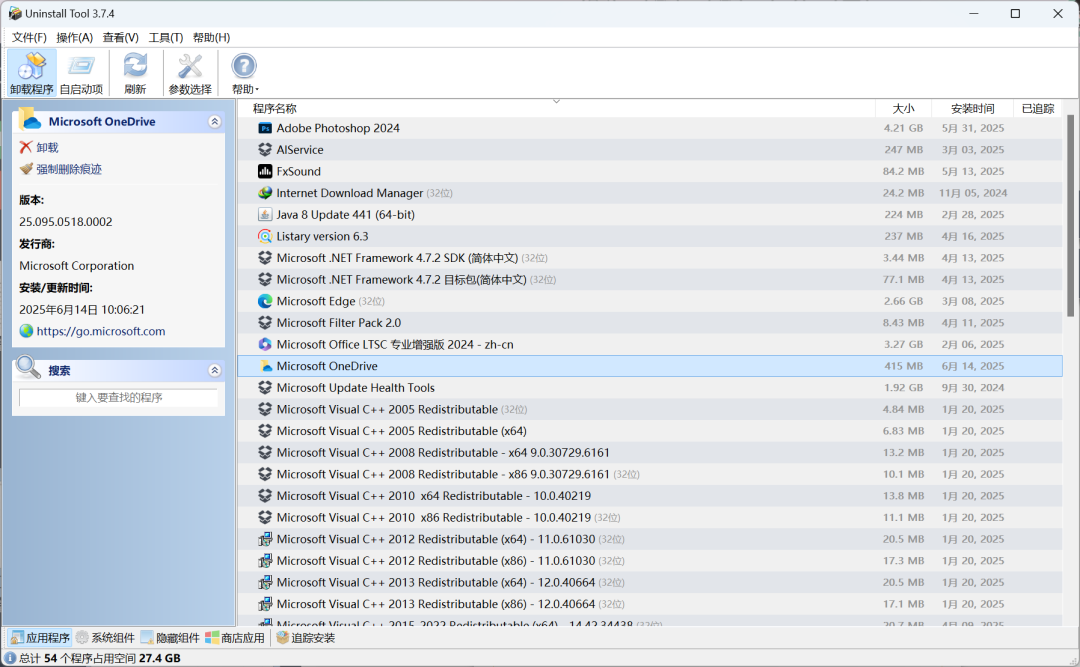Click the Internet Download Manager icon

[265, 193]
